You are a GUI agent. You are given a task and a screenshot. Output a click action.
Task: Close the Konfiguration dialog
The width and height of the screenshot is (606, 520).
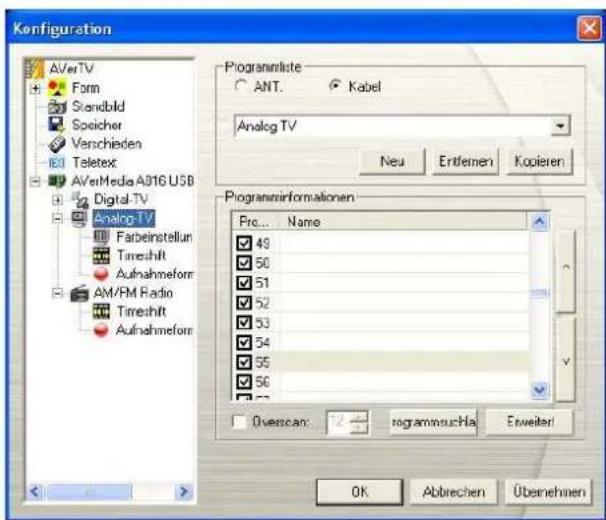tap(589, 28)
